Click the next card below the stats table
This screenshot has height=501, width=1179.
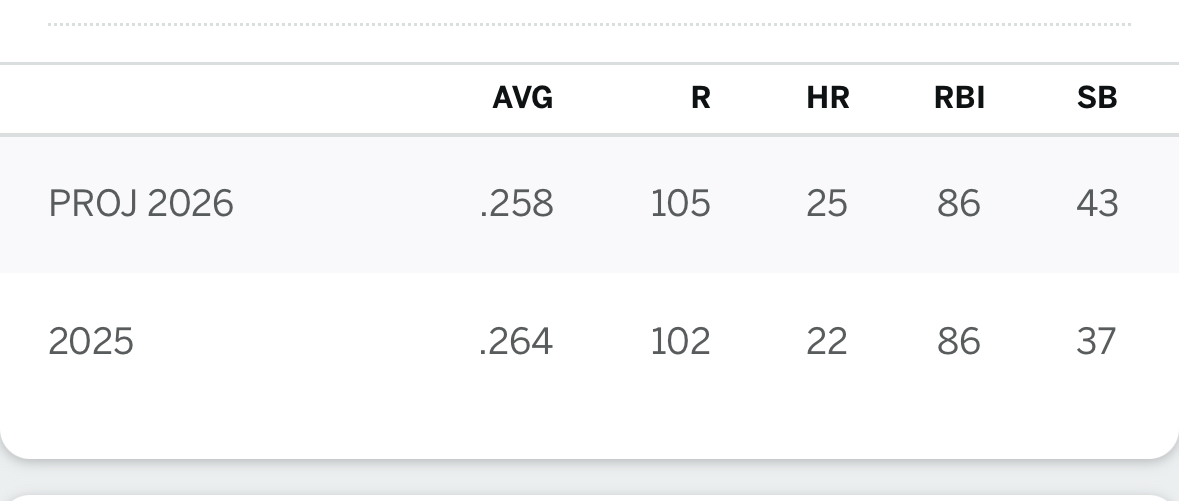(x=589, y=496)
